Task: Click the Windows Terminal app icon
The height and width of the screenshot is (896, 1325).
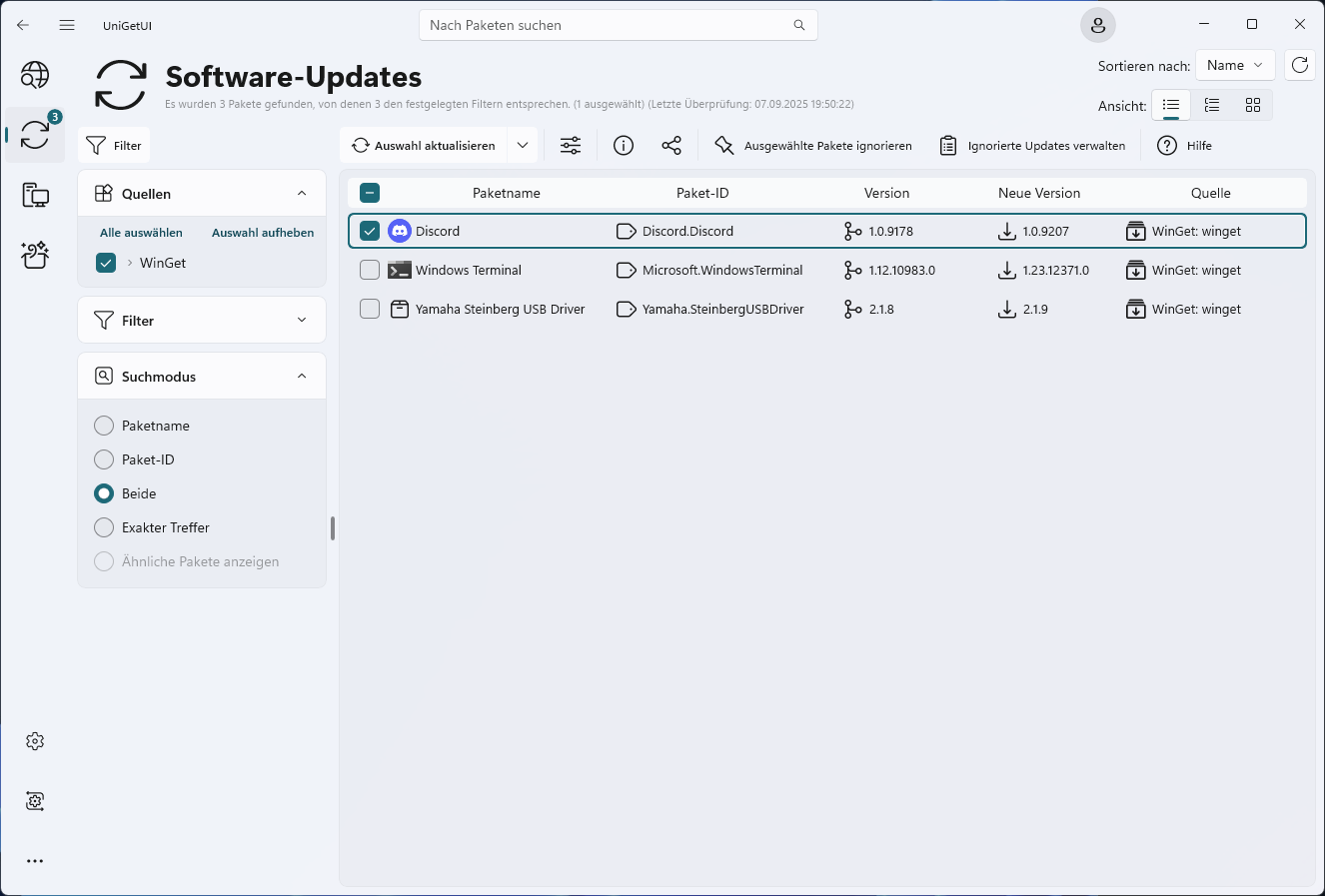Action: pos(400,270)
